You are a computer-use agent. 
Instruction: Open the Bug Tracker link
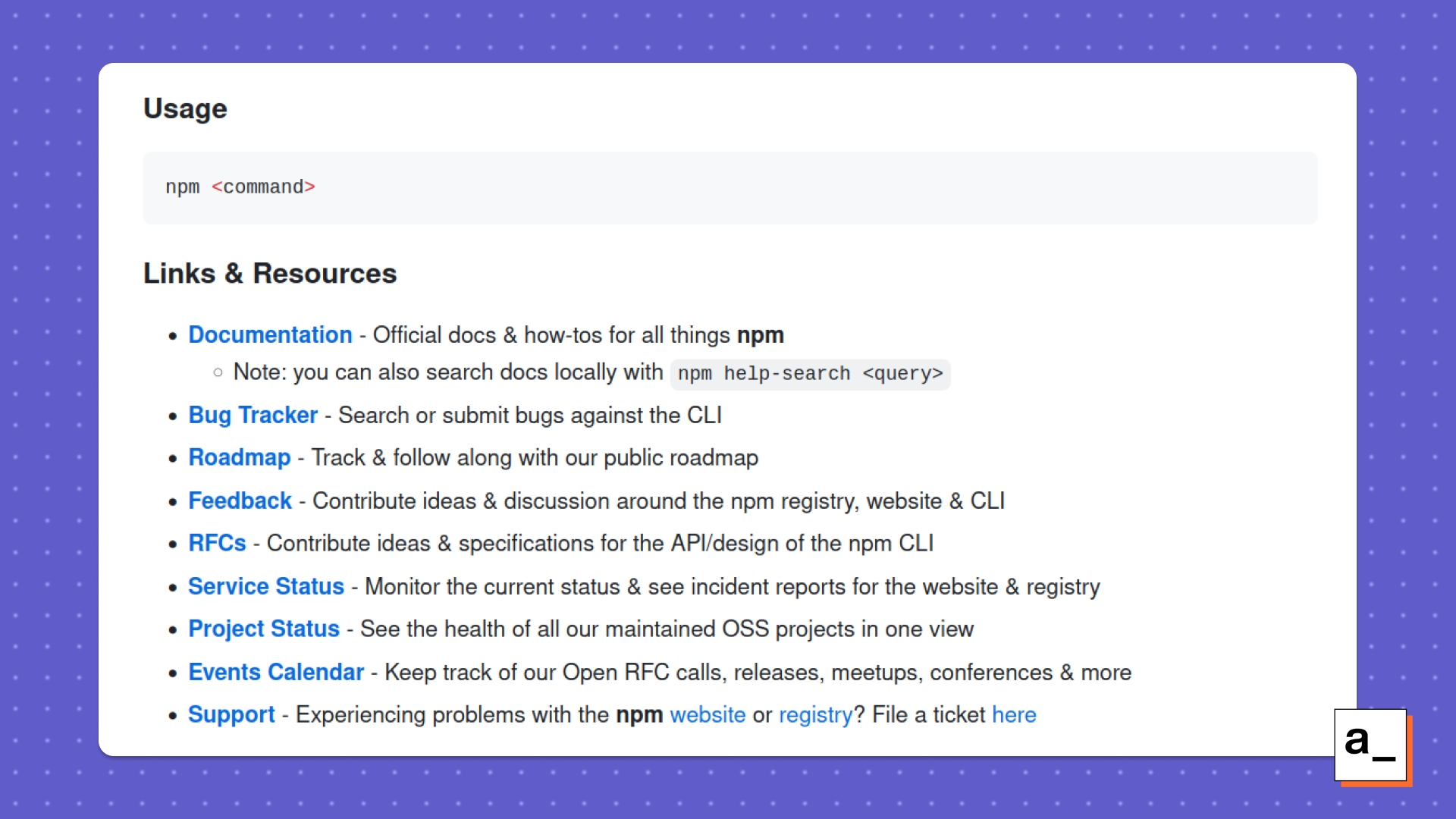click(x=253, y=415)
